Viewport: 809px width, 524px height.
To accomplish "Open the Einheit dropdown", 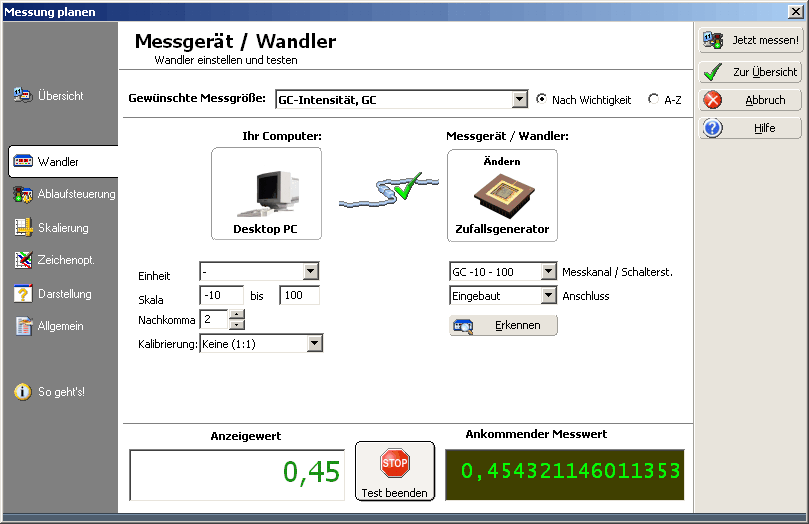I will click(311, 271).
